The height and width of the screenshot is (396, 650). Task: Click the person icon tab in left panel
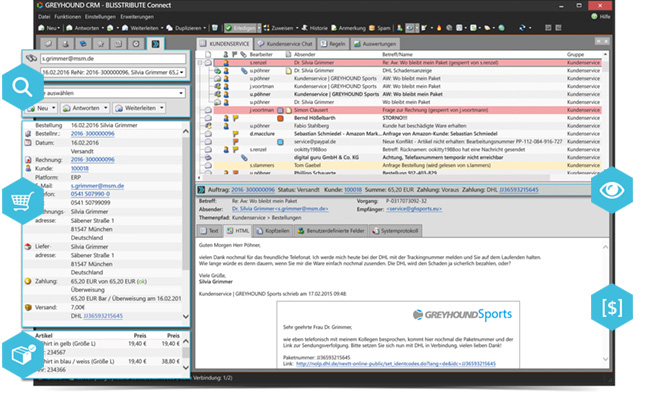[x=66, y=44]
